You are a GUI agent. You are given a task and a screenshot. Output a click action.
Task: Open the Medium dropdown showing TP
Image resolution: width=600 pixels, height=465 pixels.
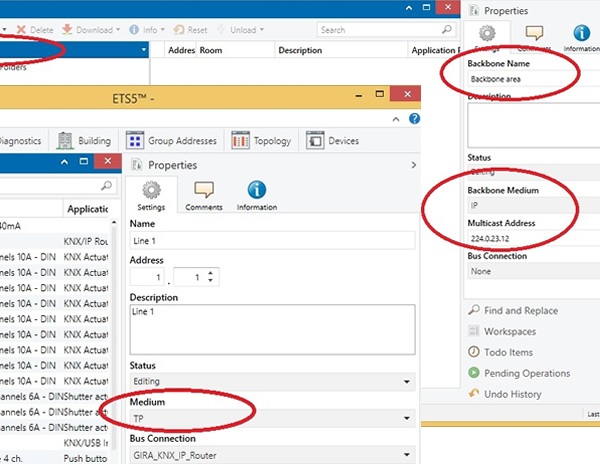[x=273, y=419]
